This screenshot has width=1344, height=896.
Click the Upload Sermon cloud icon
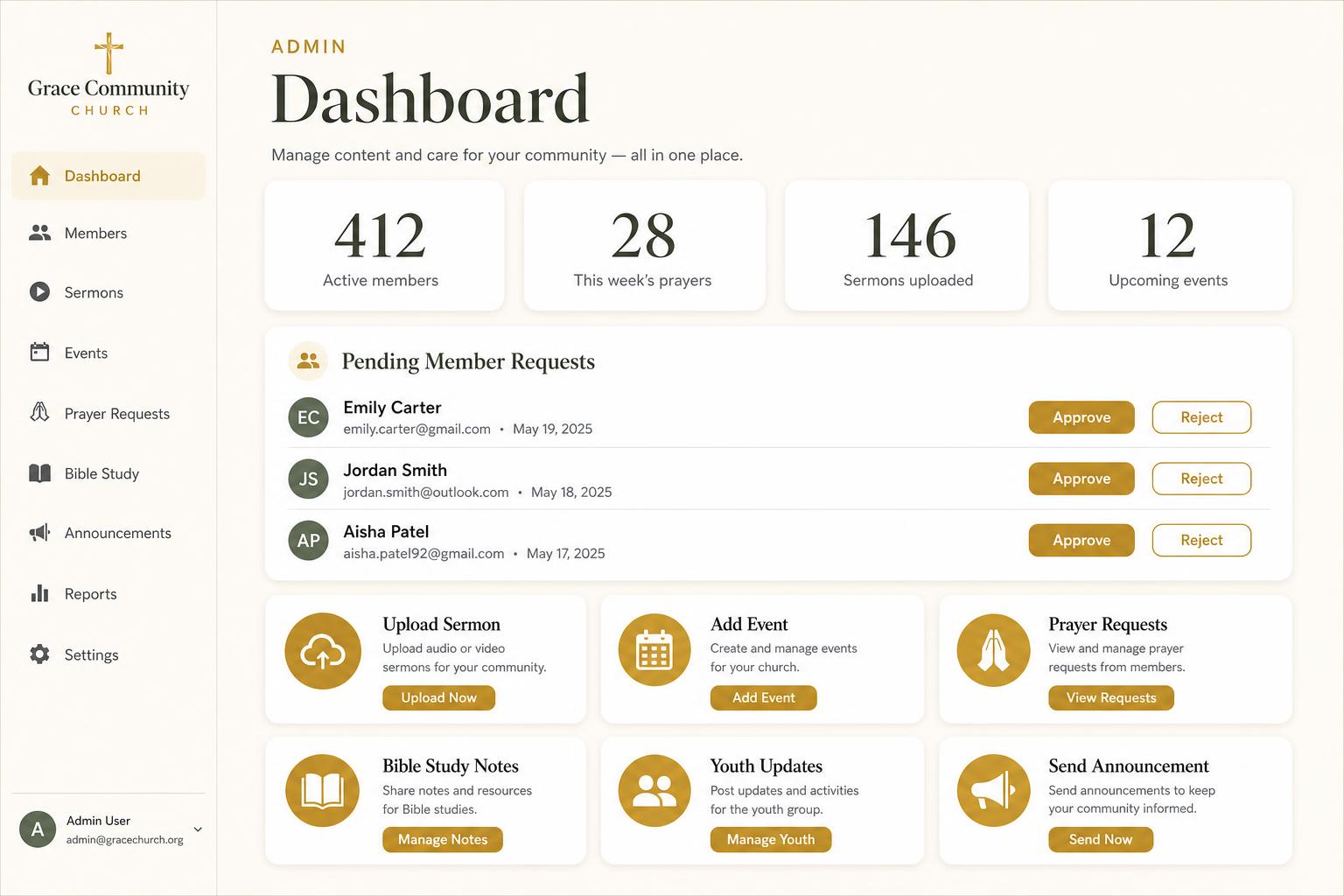323,651
